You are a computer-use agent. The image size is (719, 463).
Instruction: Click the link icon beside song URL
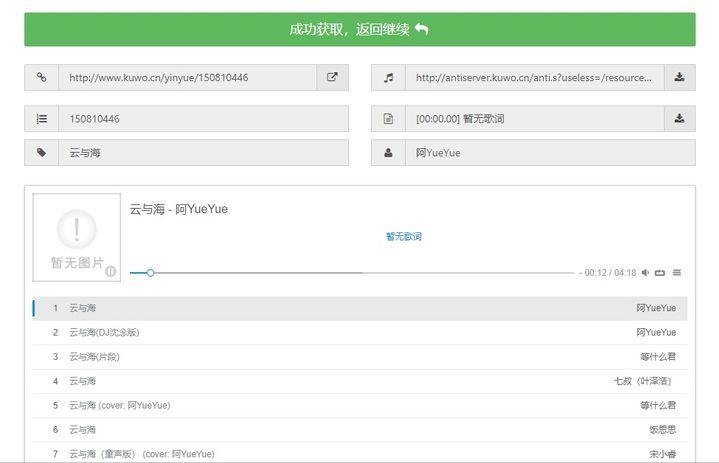click(x=41, y=78)
